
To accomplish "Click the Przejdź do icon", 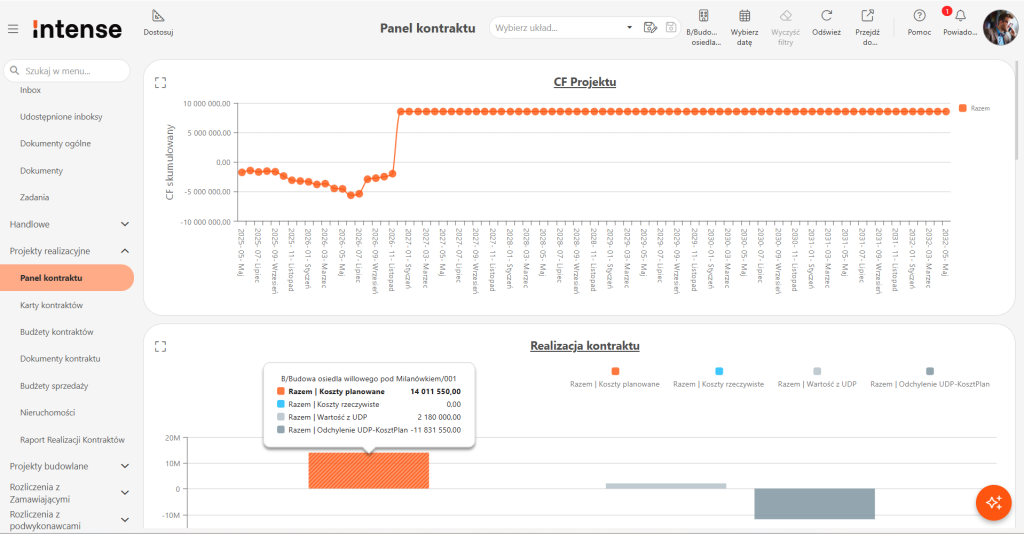I will coord(867,16).
